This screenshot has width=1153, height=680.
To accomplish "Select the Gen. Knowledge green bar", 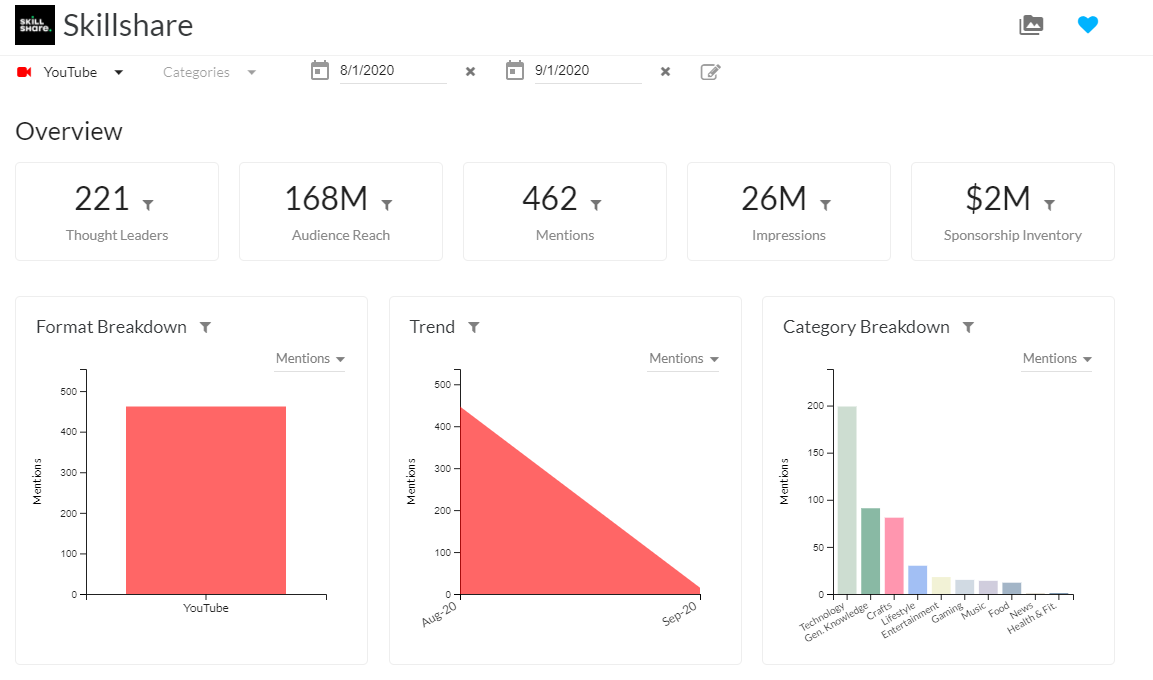I will point(871,551).
